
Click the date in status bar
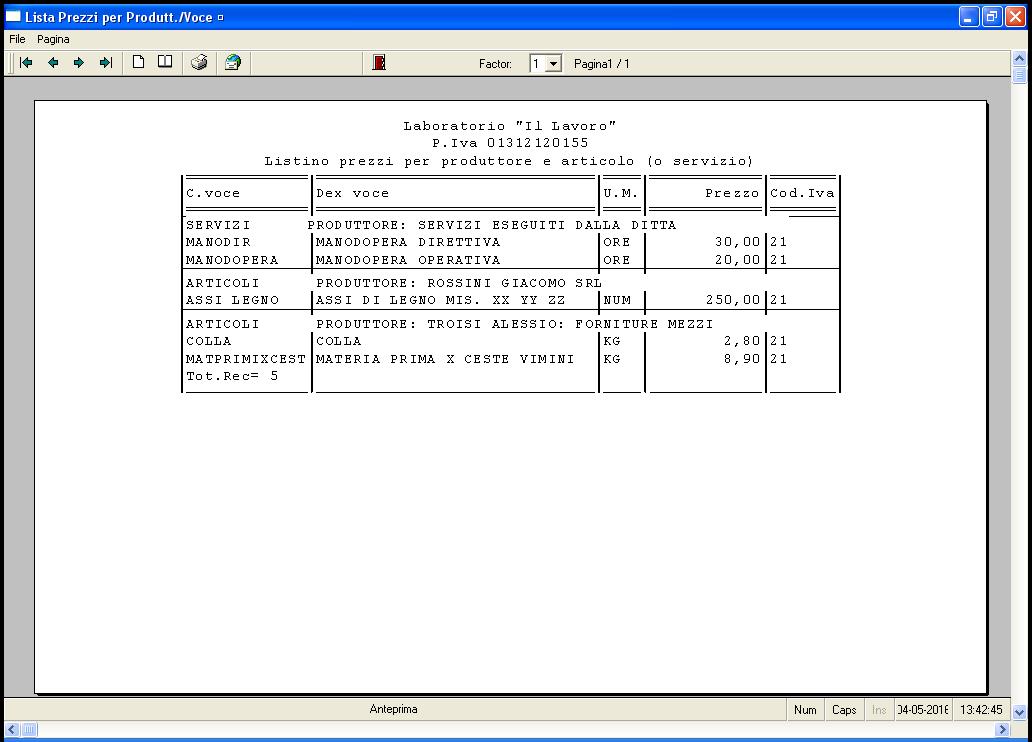[923, 710]
